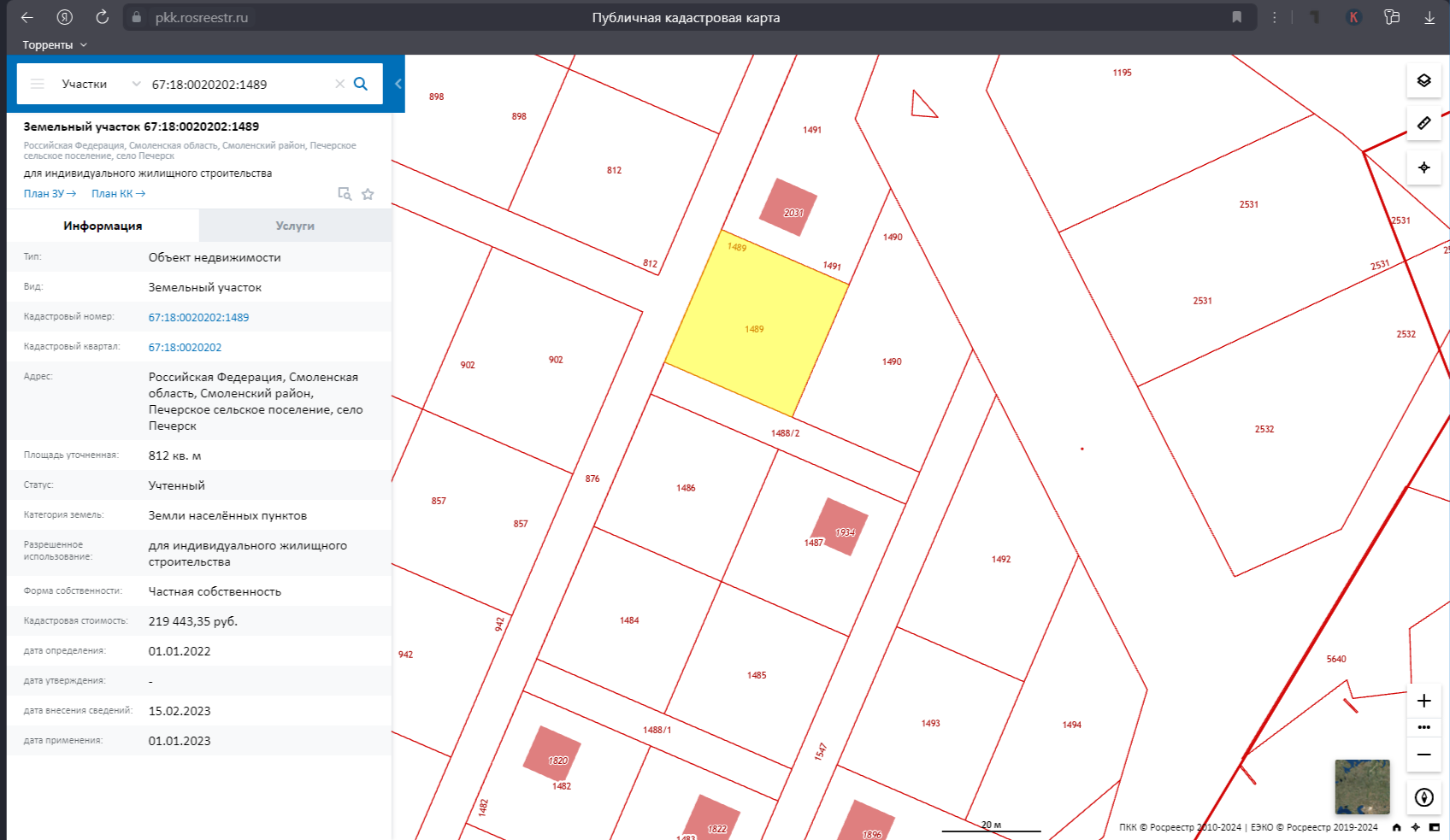Click the date value 15.02.2023
This screenshot has height=840, width=1450.
click(180, 711)
